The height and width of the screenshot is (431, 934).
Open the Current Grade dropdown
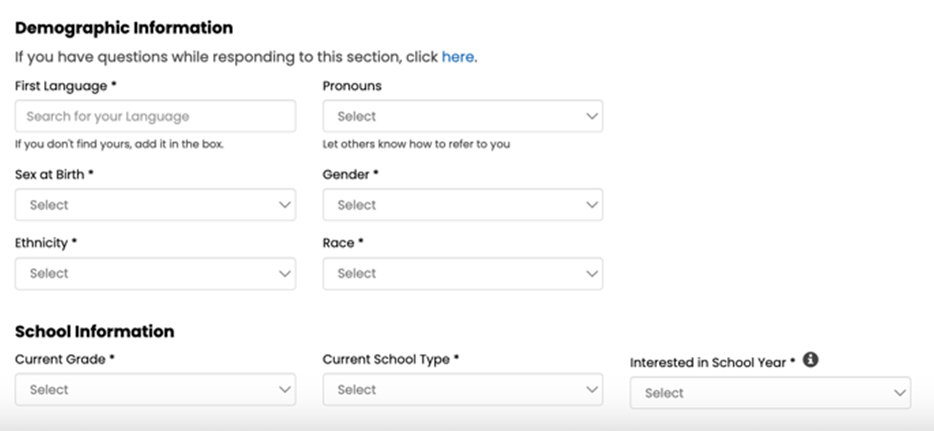pos(155,390)
